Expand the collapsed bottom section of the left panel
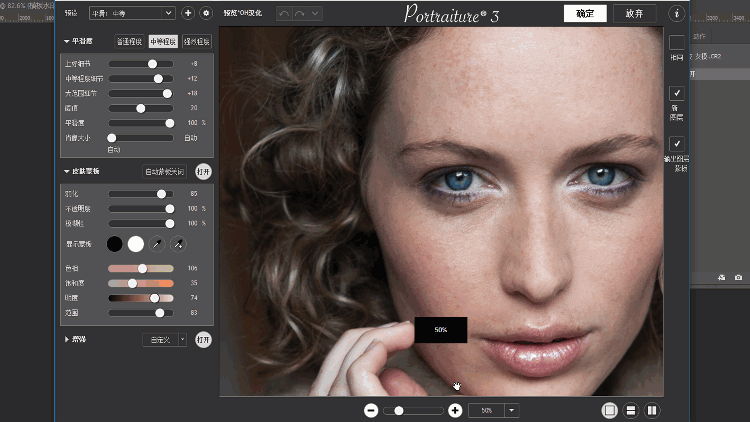 (x=68, y=340)
